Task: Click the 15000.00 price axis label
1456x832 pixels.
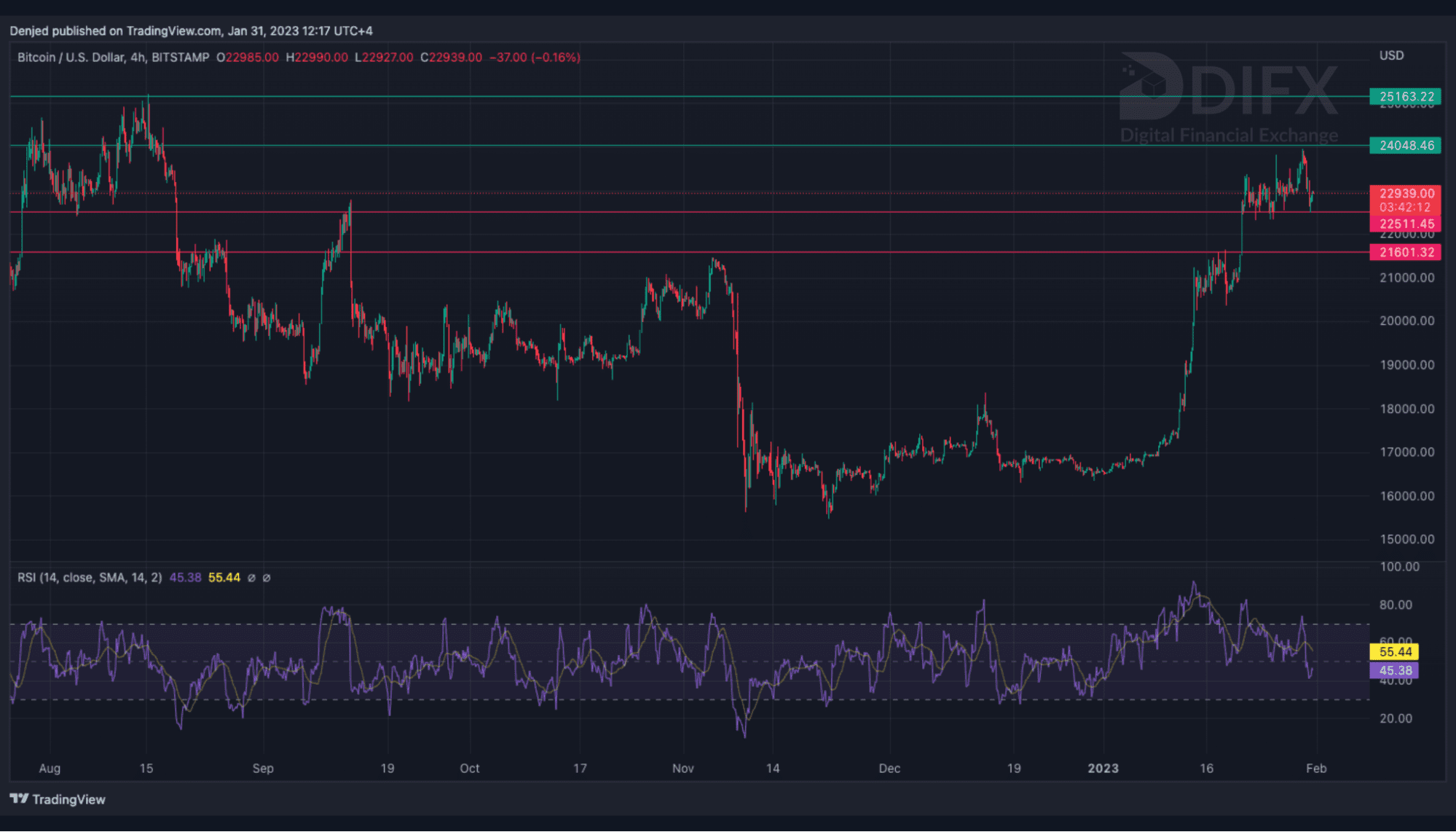Action: click(x=1406, y=540)
